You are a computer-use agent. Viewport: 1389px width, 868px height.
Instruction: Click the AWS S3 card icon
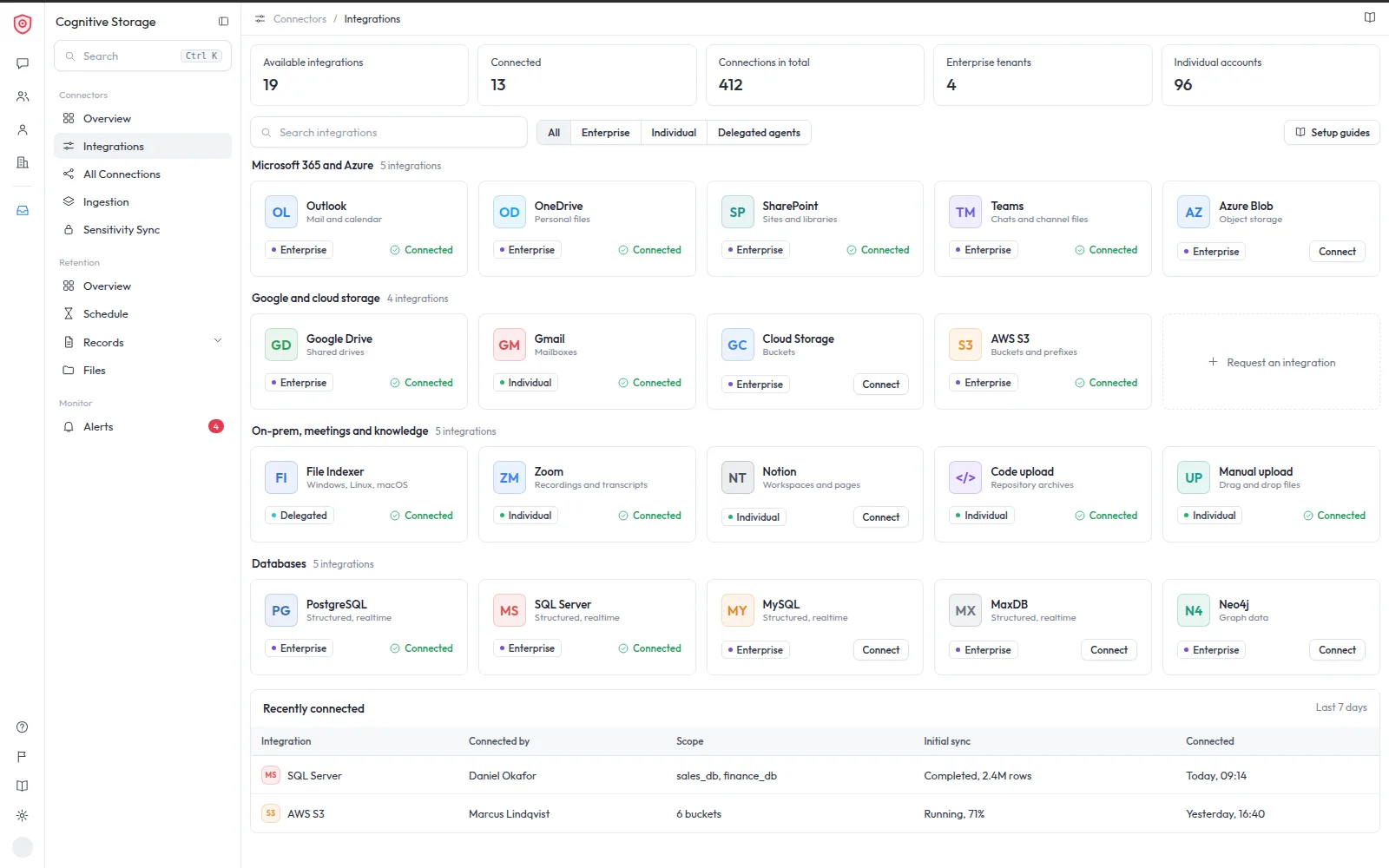(965, 345)
